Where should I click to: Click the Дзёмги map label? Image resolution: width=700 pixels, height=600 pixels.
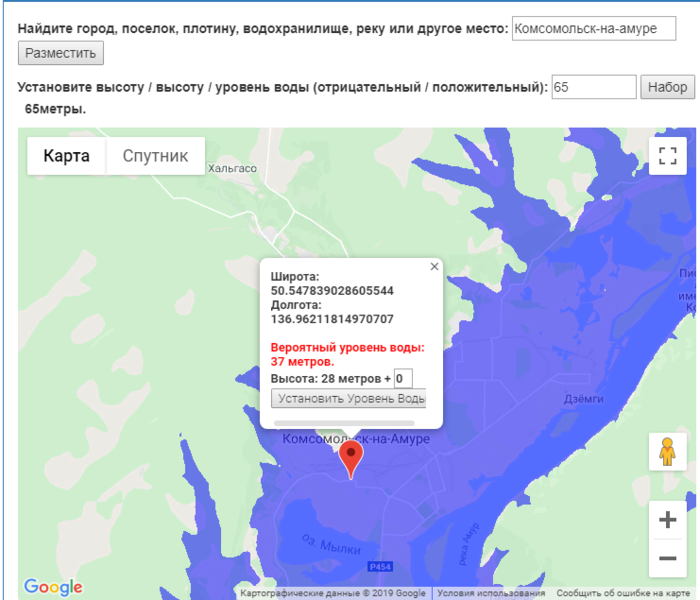pyautogui.click(x=583, y=399)
